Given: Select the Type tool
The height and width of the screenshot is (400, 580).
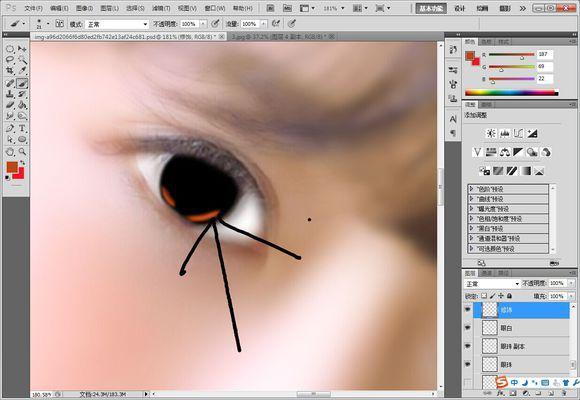Looking at the screenshot, I should tap(22, 128).
